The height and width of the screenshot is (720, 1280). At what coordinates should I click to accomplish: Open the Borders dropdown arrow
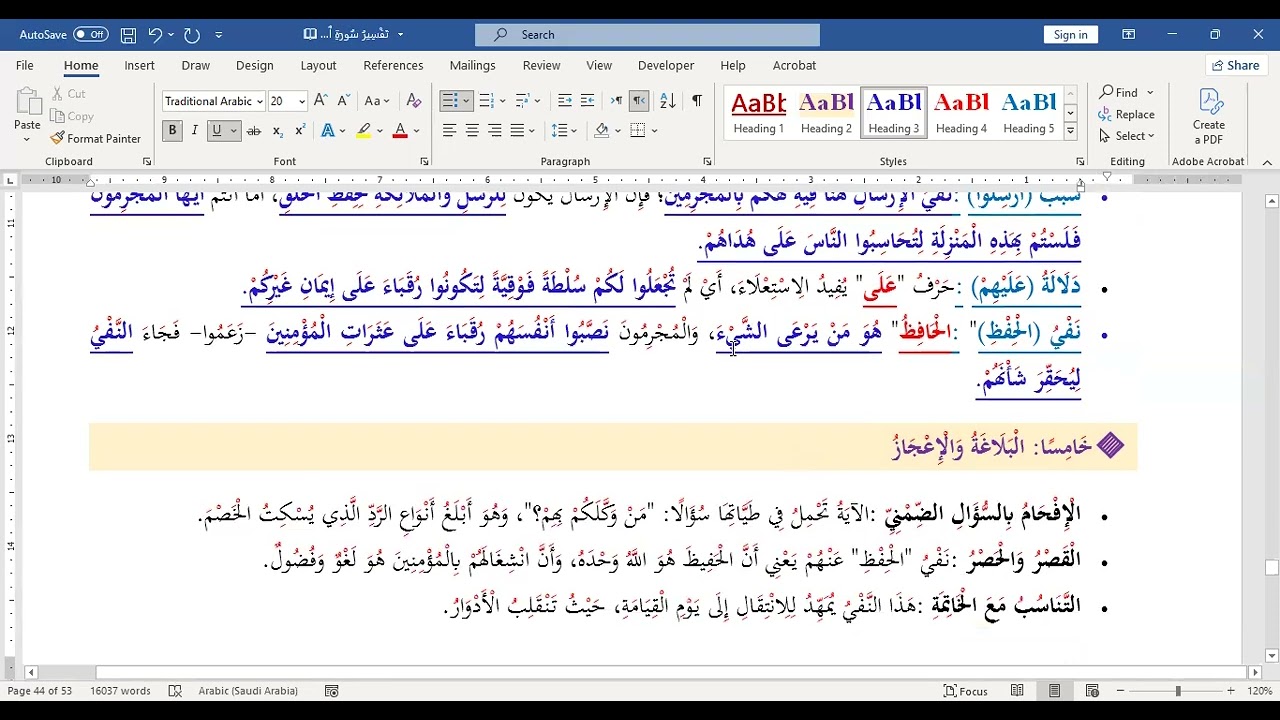tap(654, 131)
